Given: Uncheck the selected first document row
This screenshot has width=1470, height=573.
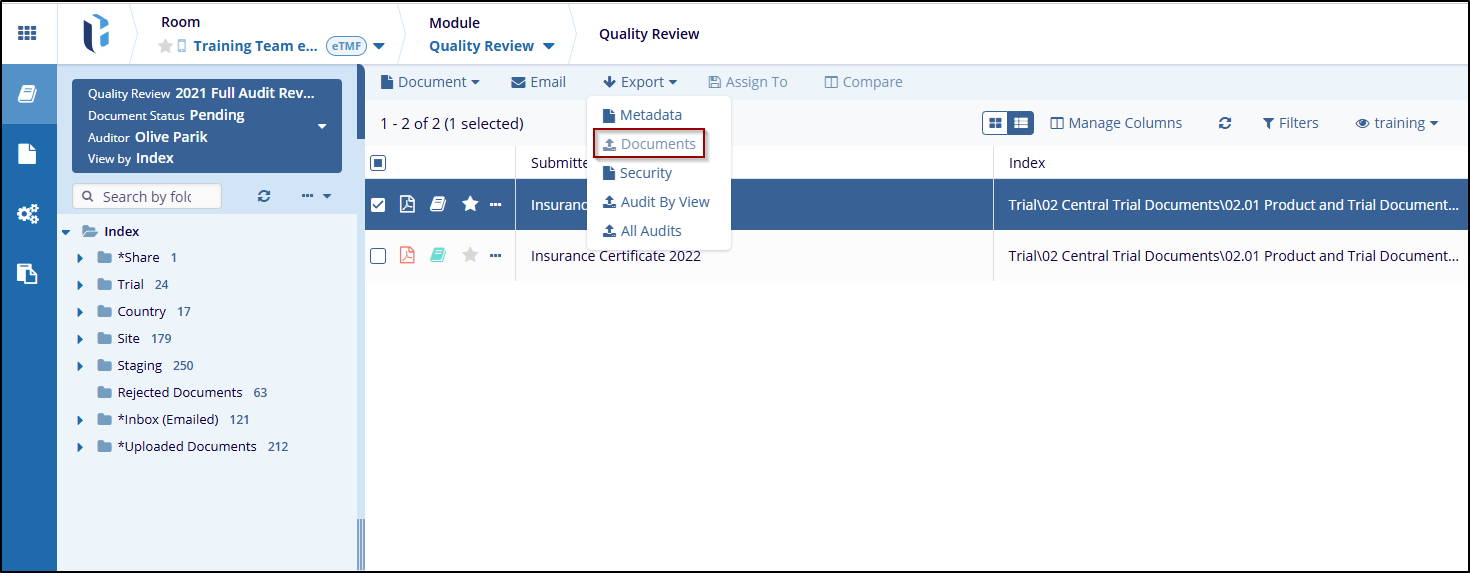Looking at the screenshot, I should [378, 205].
